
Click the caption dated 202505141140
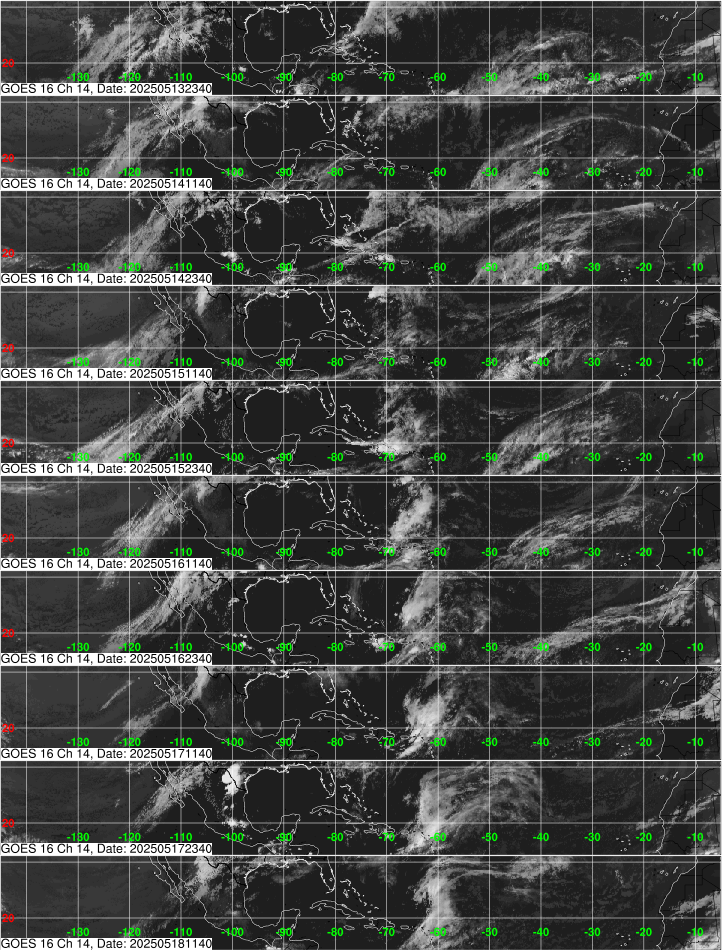[107, 184]
